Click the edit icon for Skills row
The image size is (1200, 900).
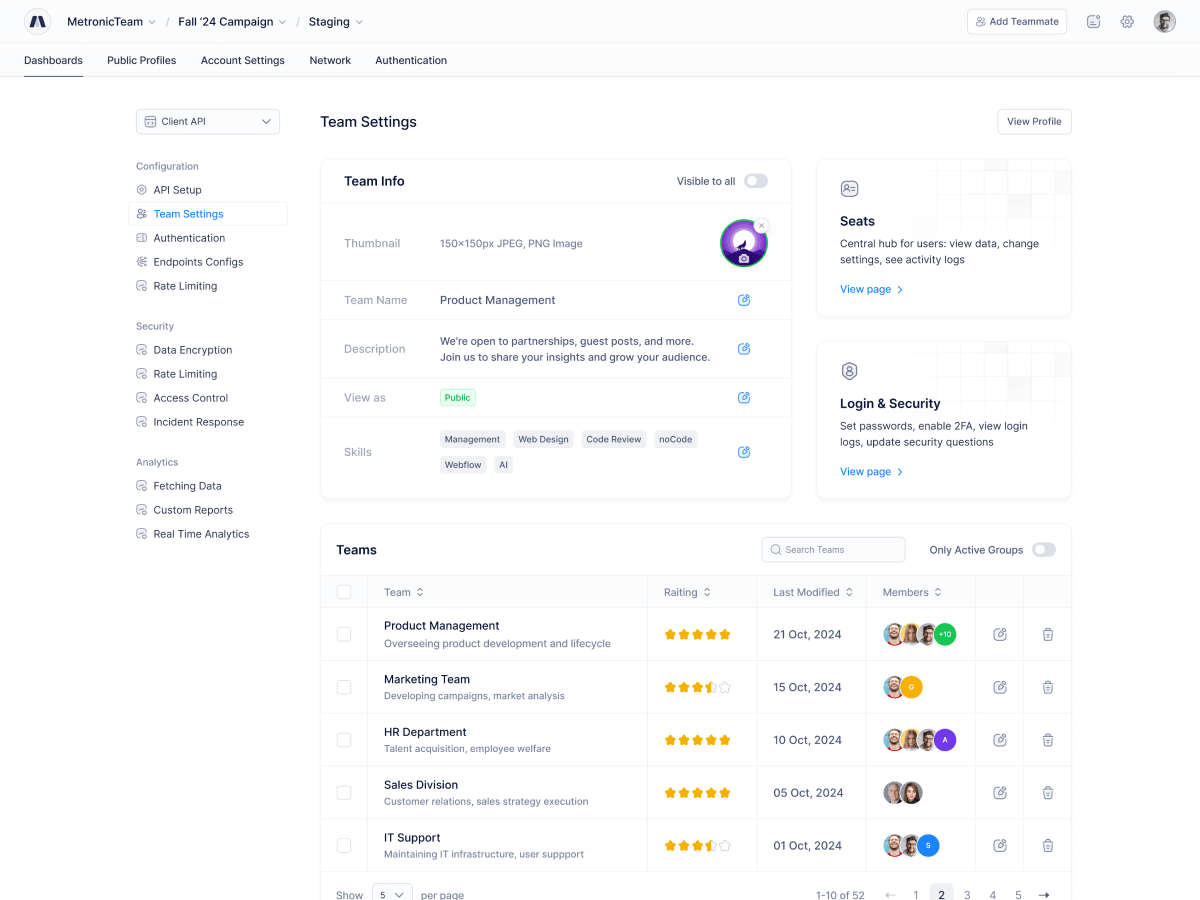coord(744,452)
